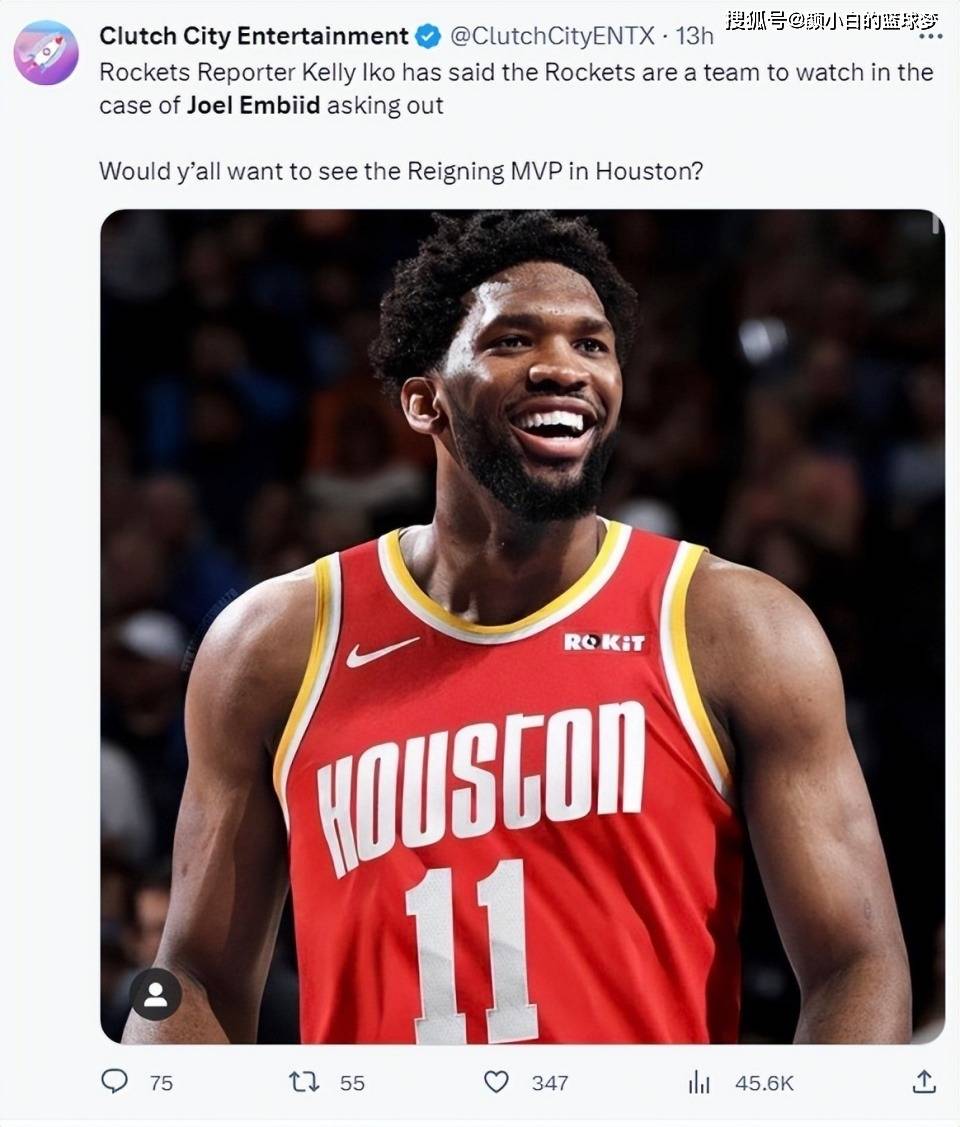Screen dimensions: 960x1127
Task: Click the 13h timestamp
Action: click(695, 36)
